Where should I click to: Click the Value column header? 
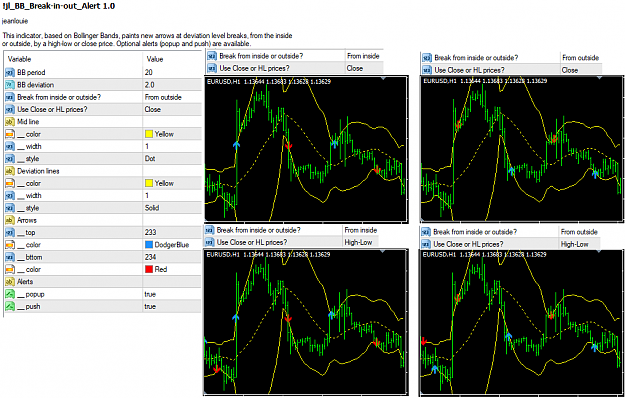155,59
